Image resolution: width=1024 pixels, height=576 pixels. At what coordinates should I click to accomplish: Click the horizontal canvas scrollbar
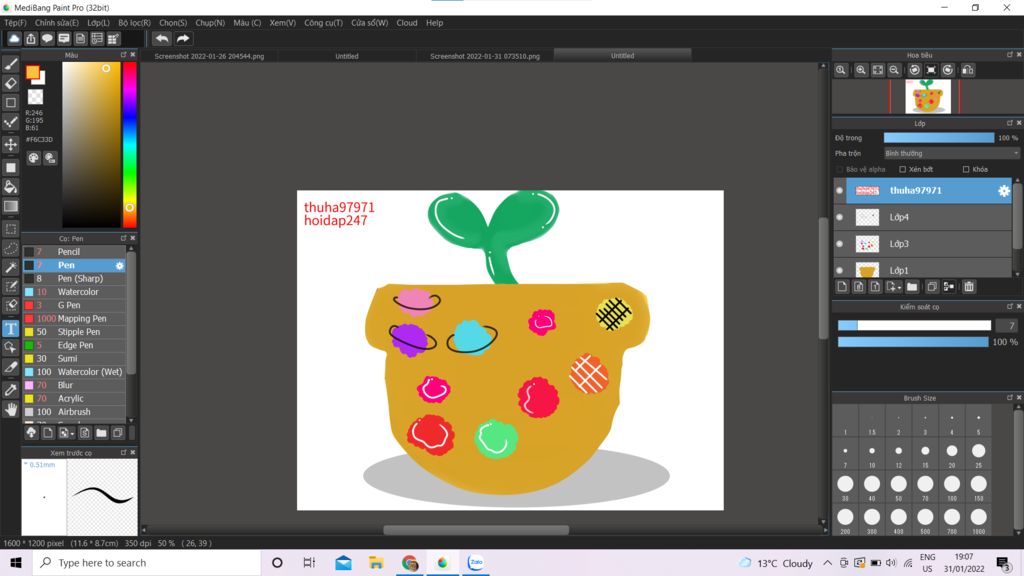point(475,530)
